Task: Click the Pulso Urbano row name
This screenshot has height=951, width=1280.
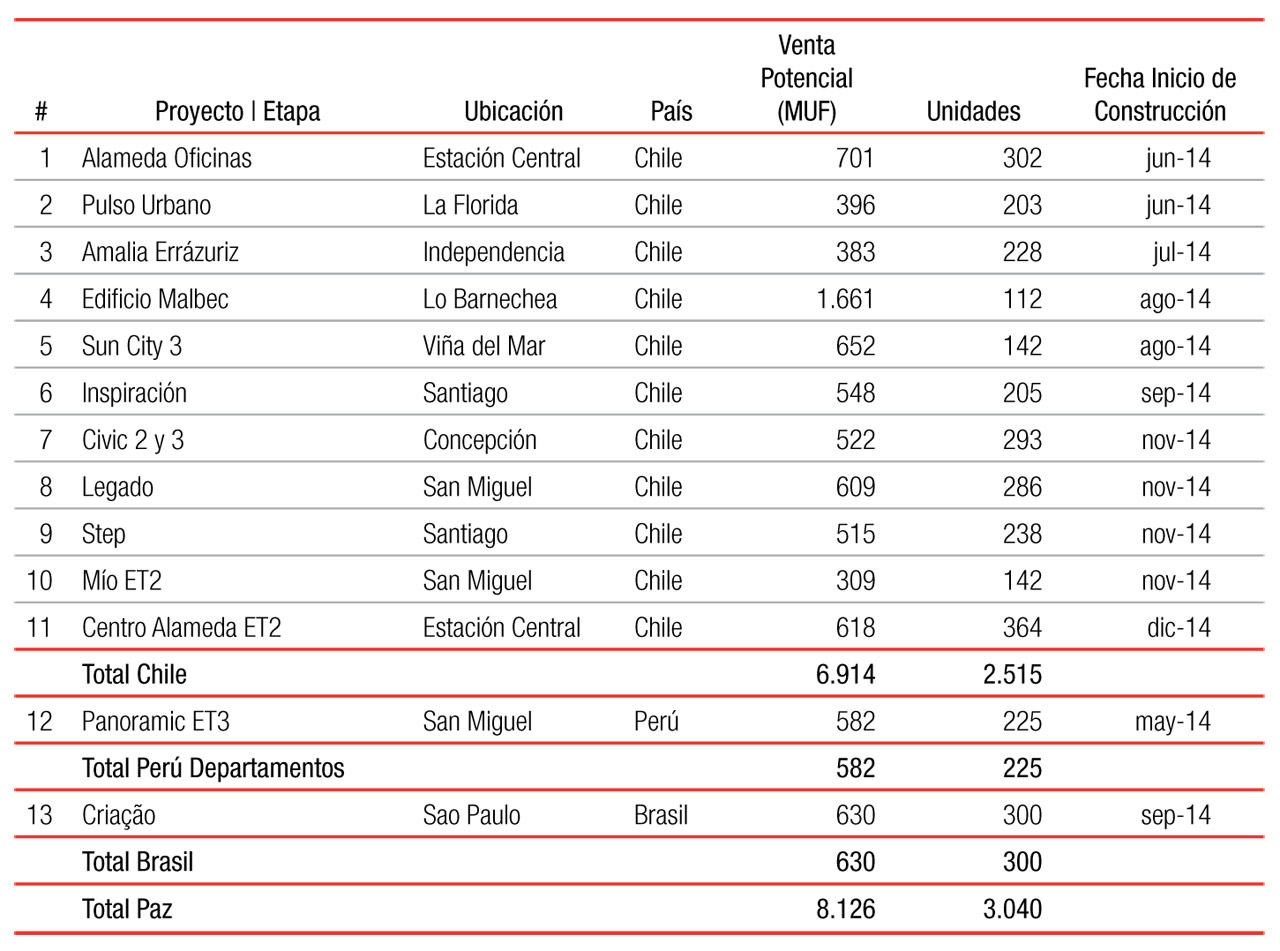Action: 147,205
